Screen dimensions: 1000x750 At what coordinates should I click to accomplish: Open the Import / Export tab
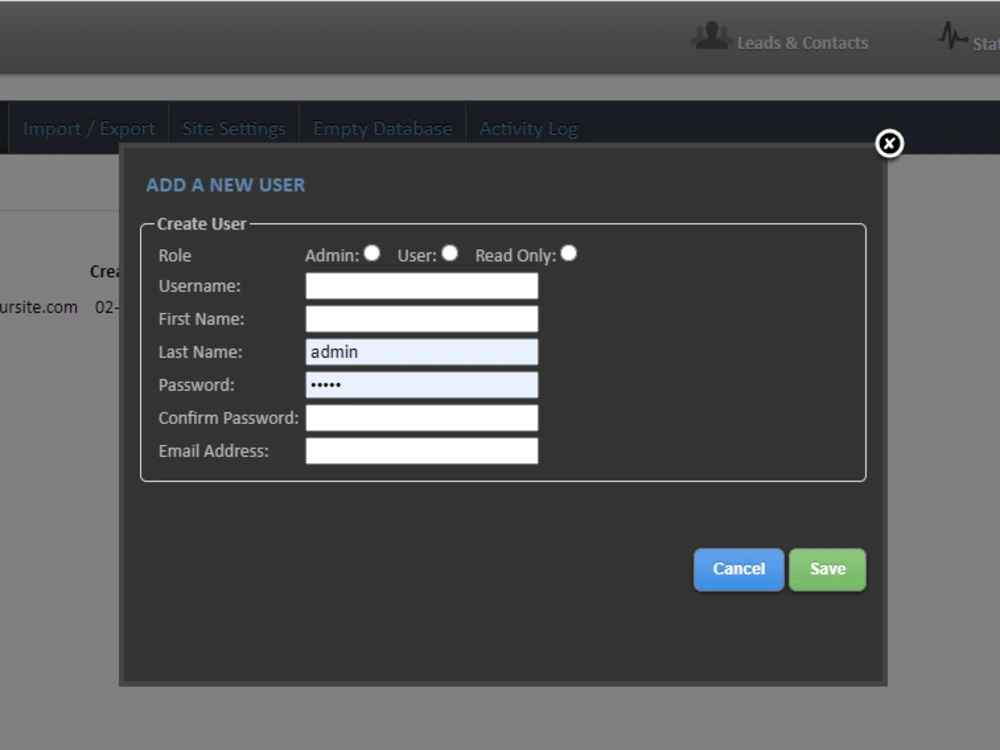point(89,128)
